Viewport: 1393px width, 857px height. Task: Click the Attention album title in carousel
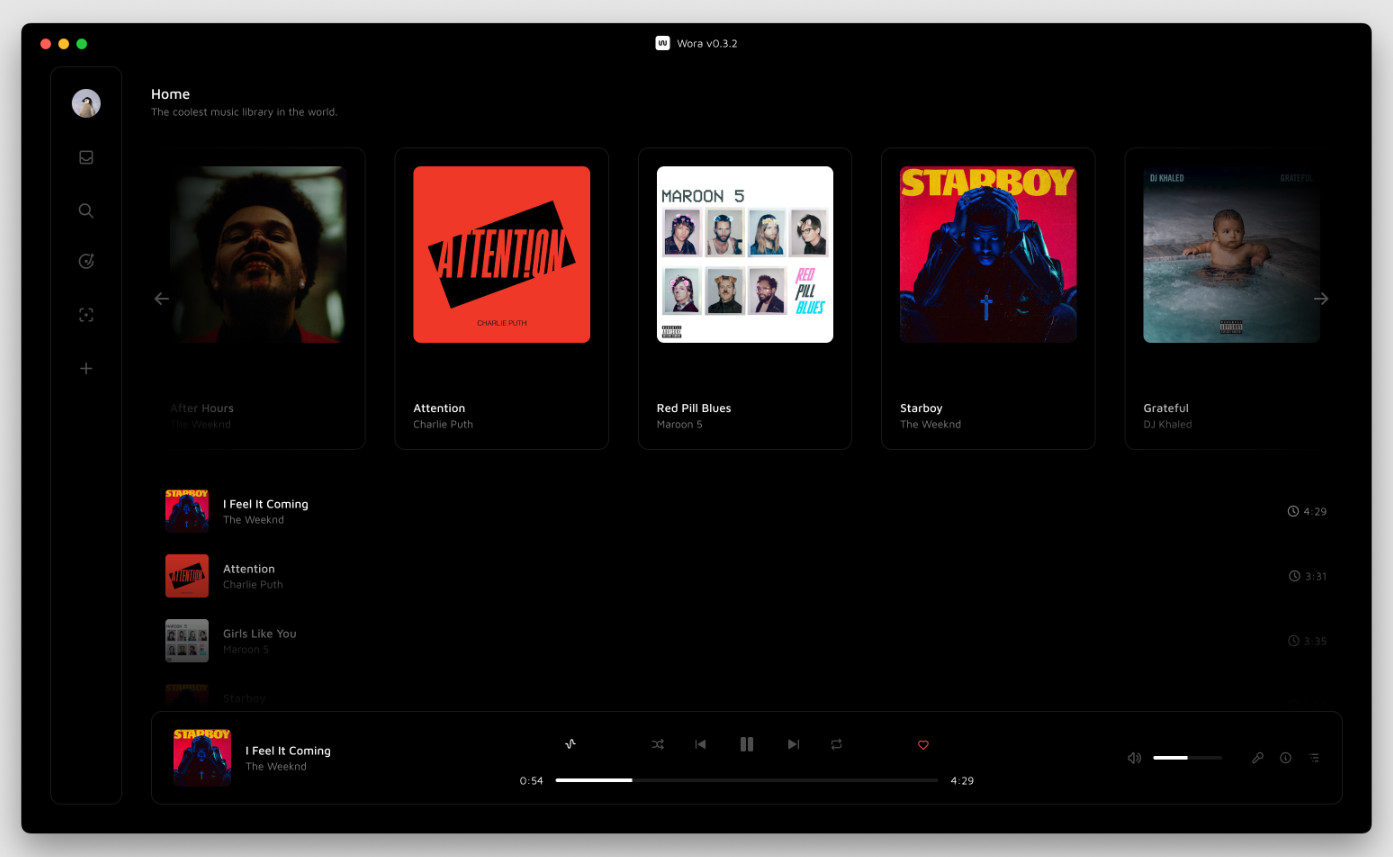439,408
